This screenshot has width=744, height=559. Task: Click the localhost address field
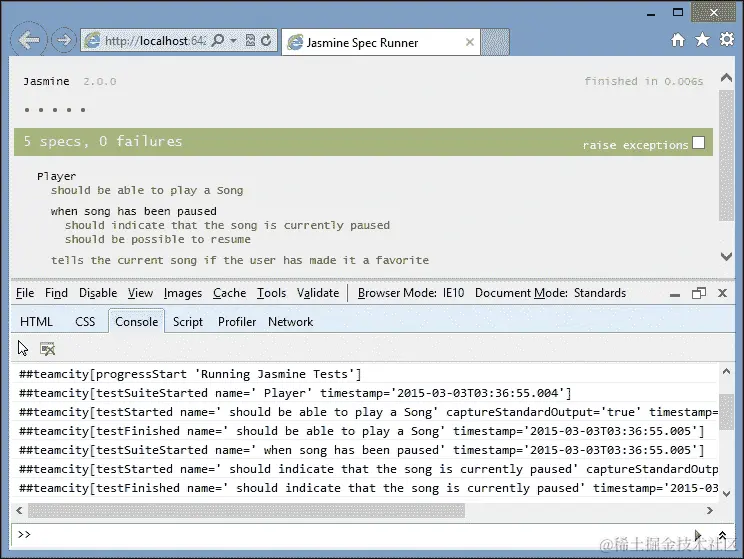[155, 41]
